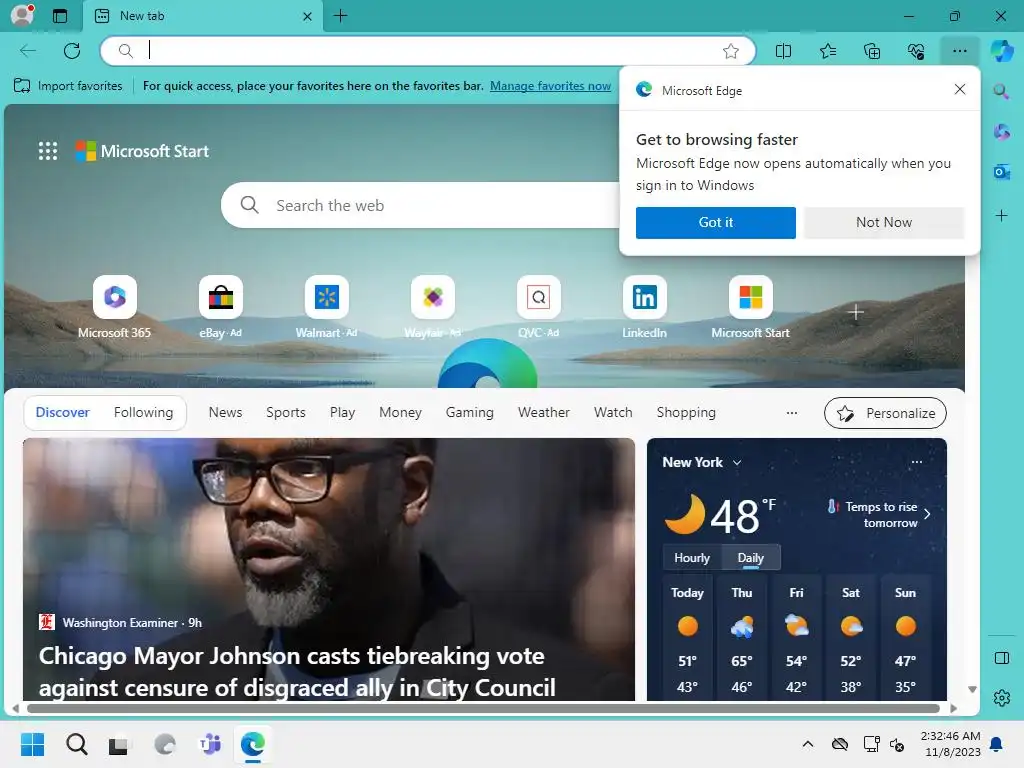Open the Windows Start menu
Image resolution: width=1024 pixels, height=768 pixels.
tap(33, 744)
